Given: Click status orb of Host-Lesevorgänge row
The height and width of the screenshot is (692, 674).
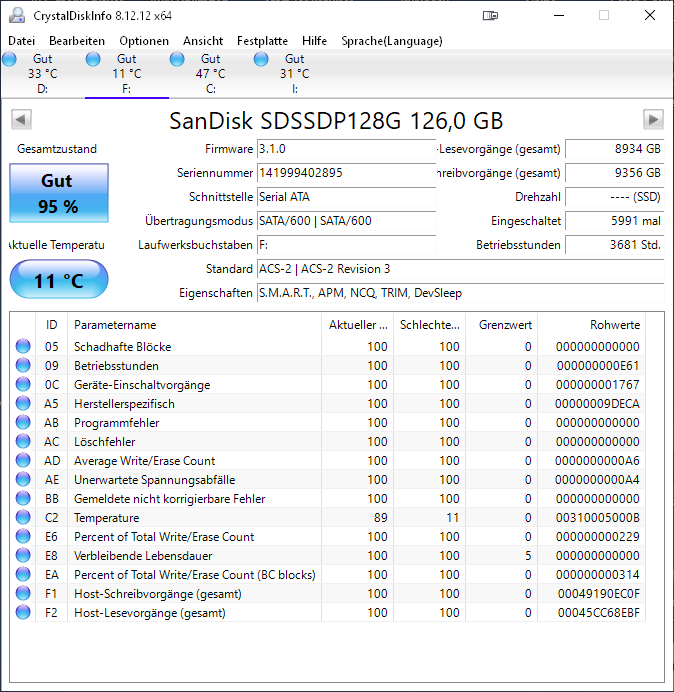Looking at the screenshot, I should click(x=23, y=612).
